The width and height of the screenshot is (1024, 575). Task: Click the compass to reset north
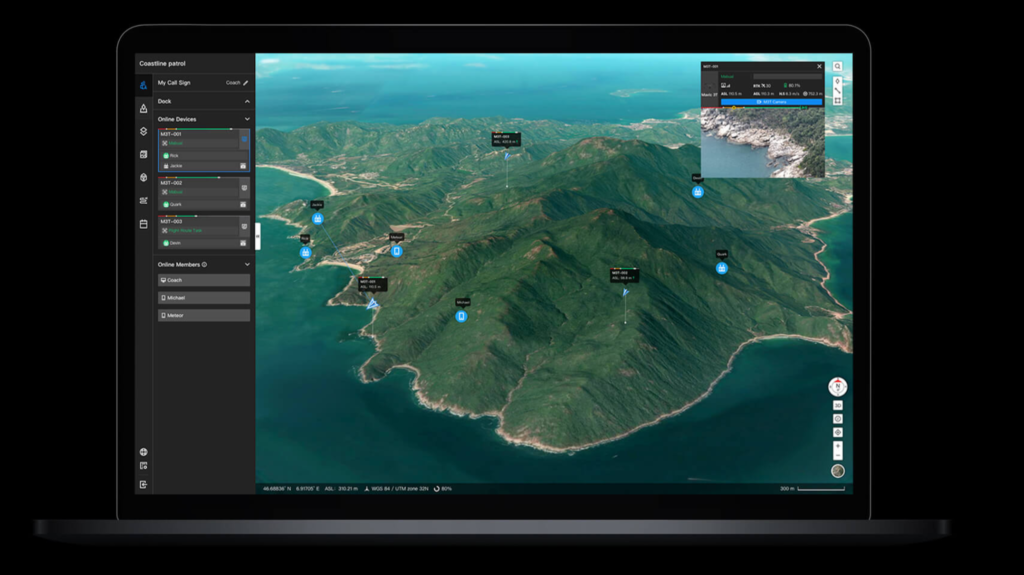(837, 386)
